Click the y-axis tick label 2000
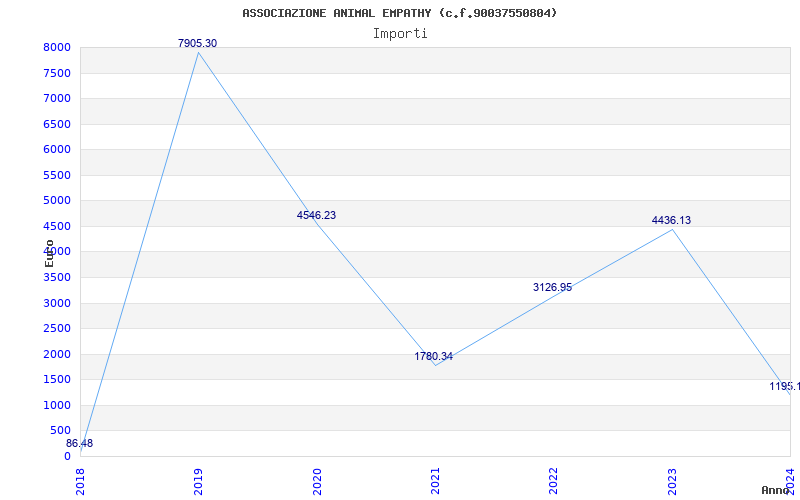800x500 pixels. [x=57, y=355]
